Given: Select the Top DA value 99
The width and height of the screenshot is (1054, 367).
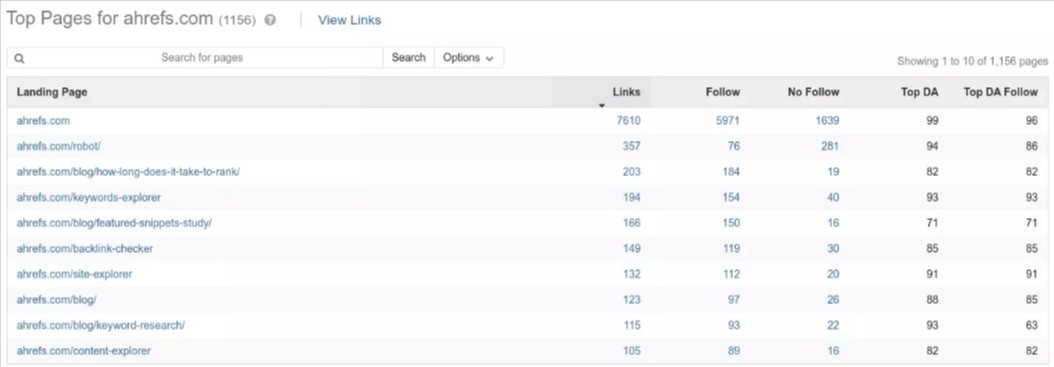Looking at the screenshot, I should (x=932, y=121).
